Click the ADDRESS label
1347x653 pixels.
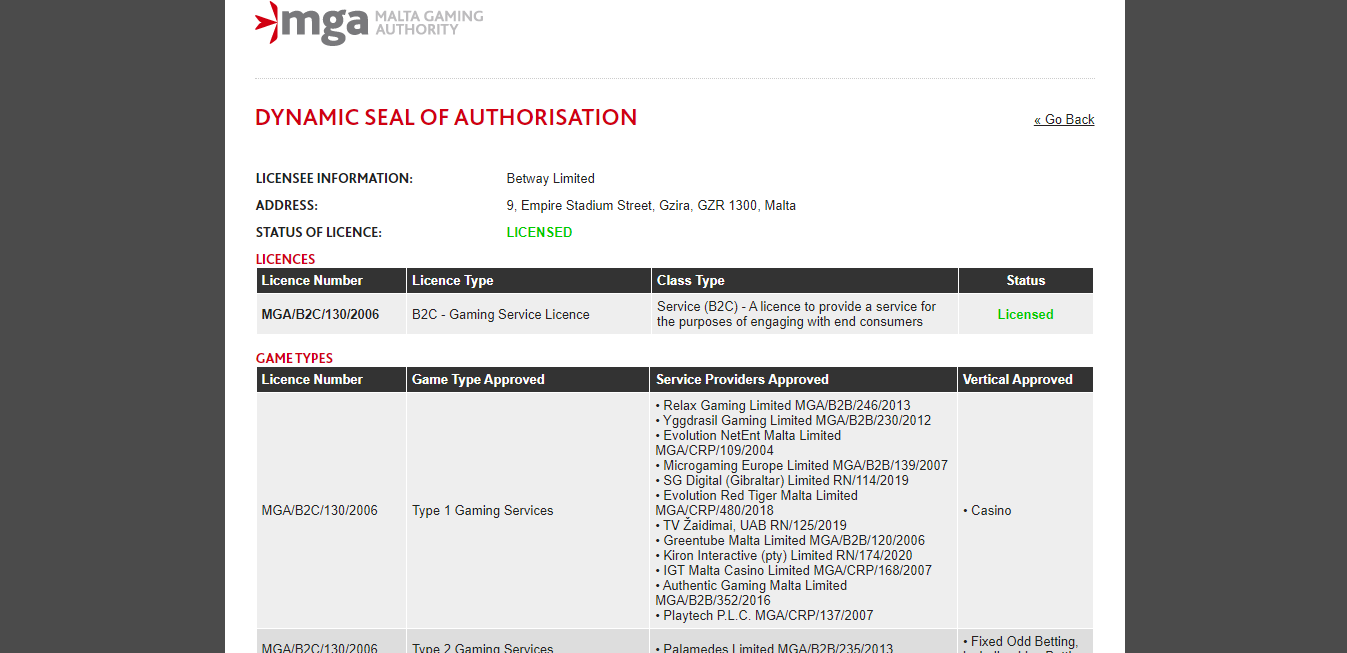tap(287, 206)
